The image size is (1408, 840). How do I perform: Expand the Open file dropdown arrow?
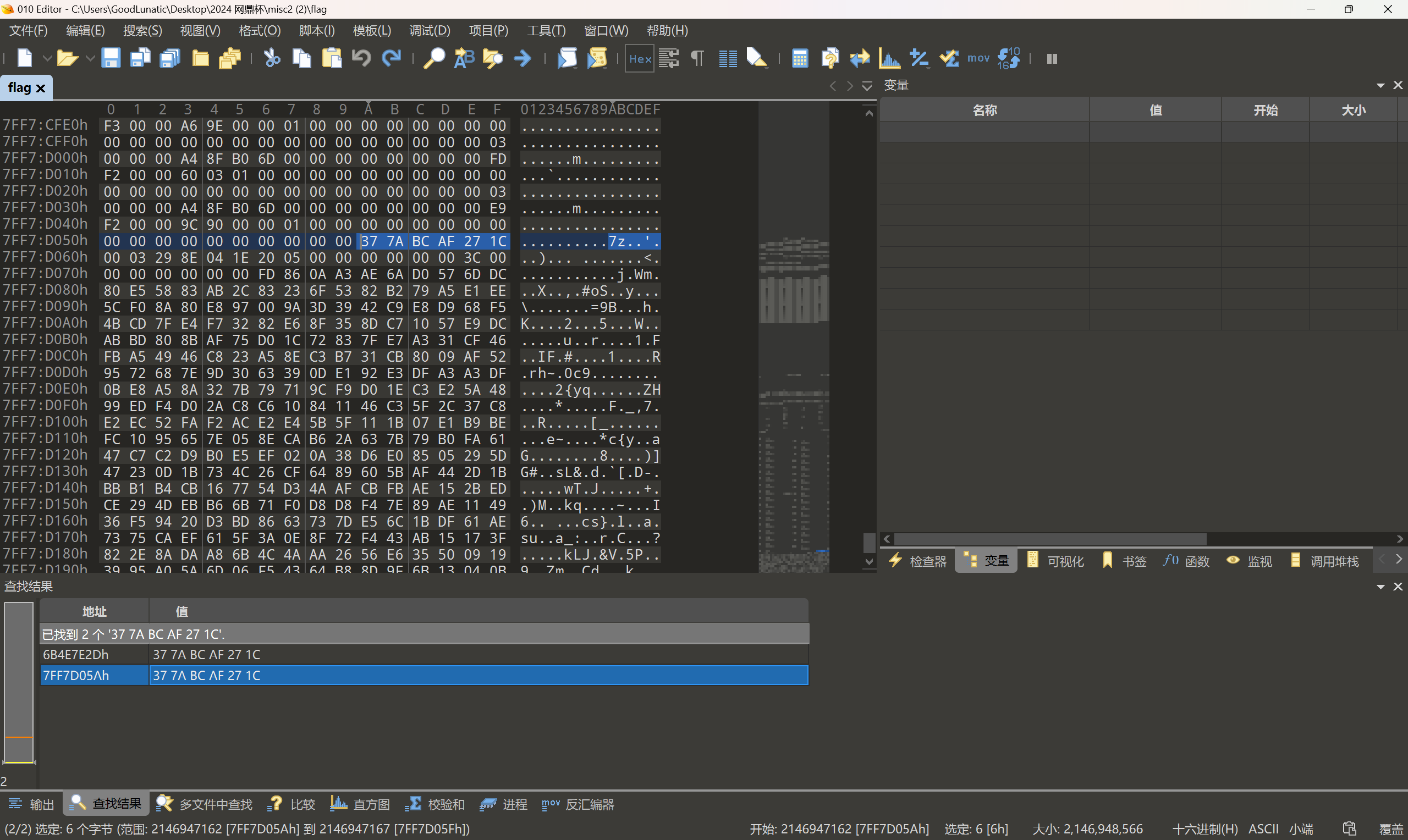(x=90, y=58)
